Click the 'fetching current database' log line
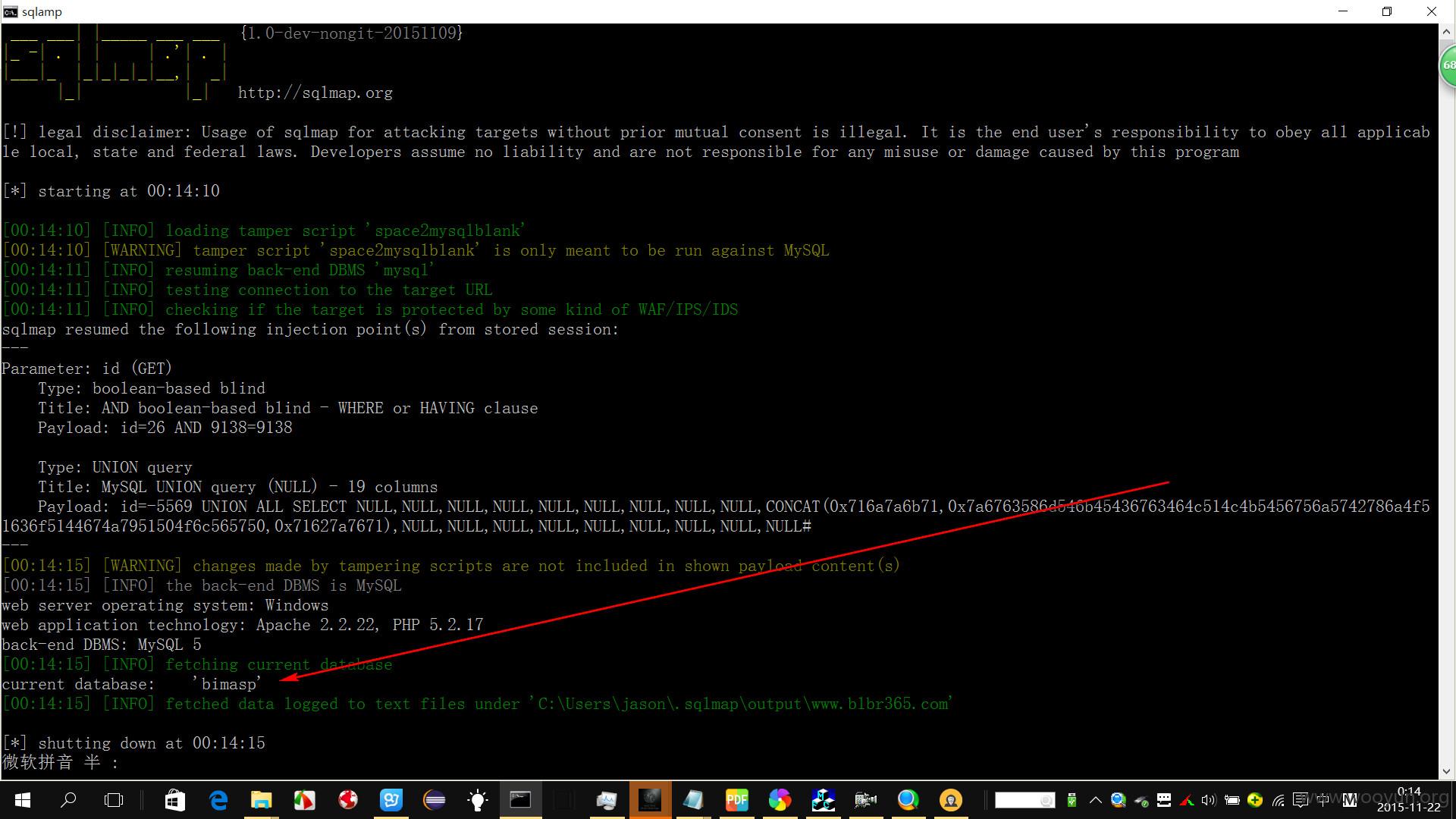 (197, 664)
